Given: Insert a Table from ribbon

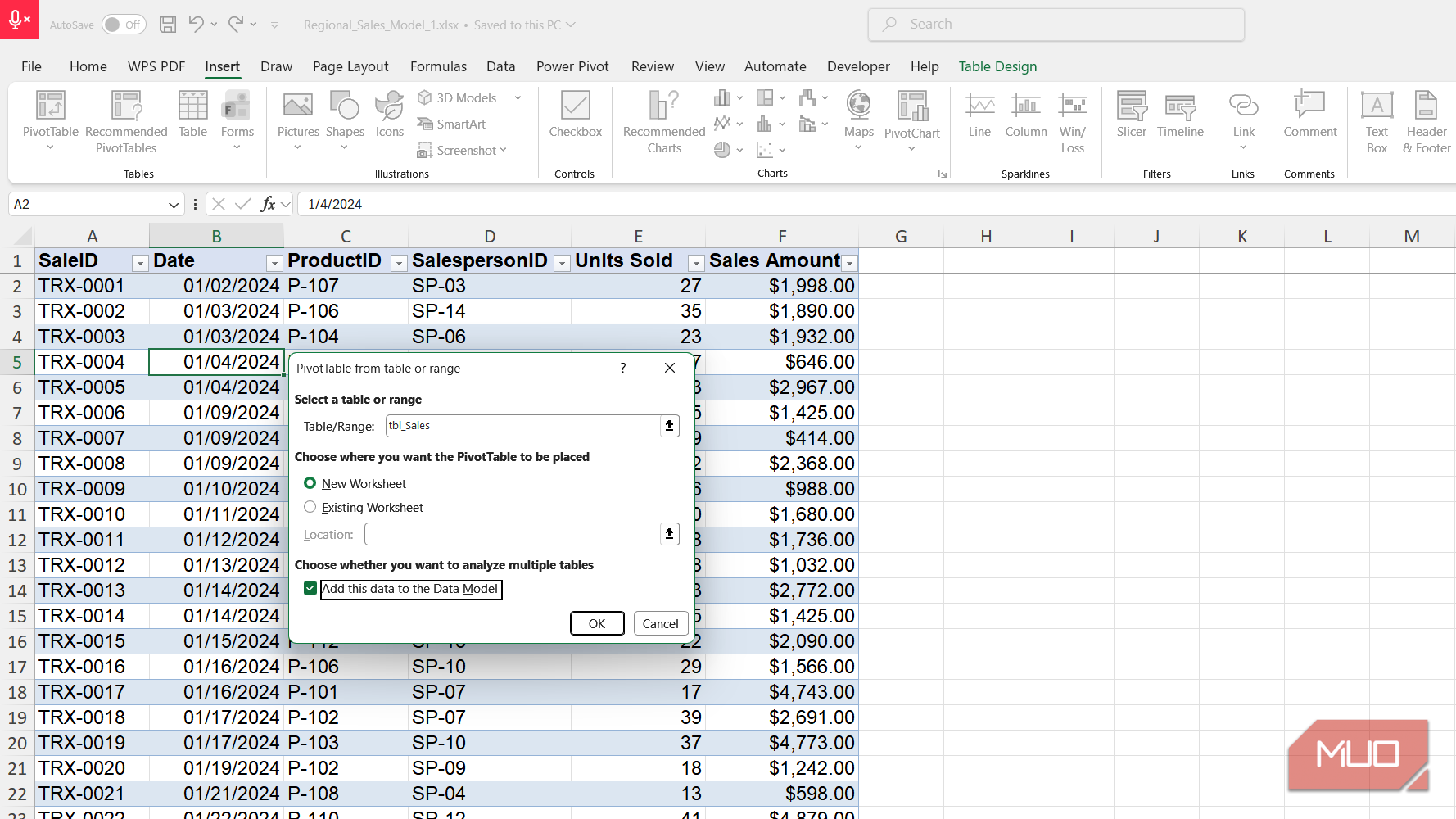Looking at the screenshot, I should point(192,115).
